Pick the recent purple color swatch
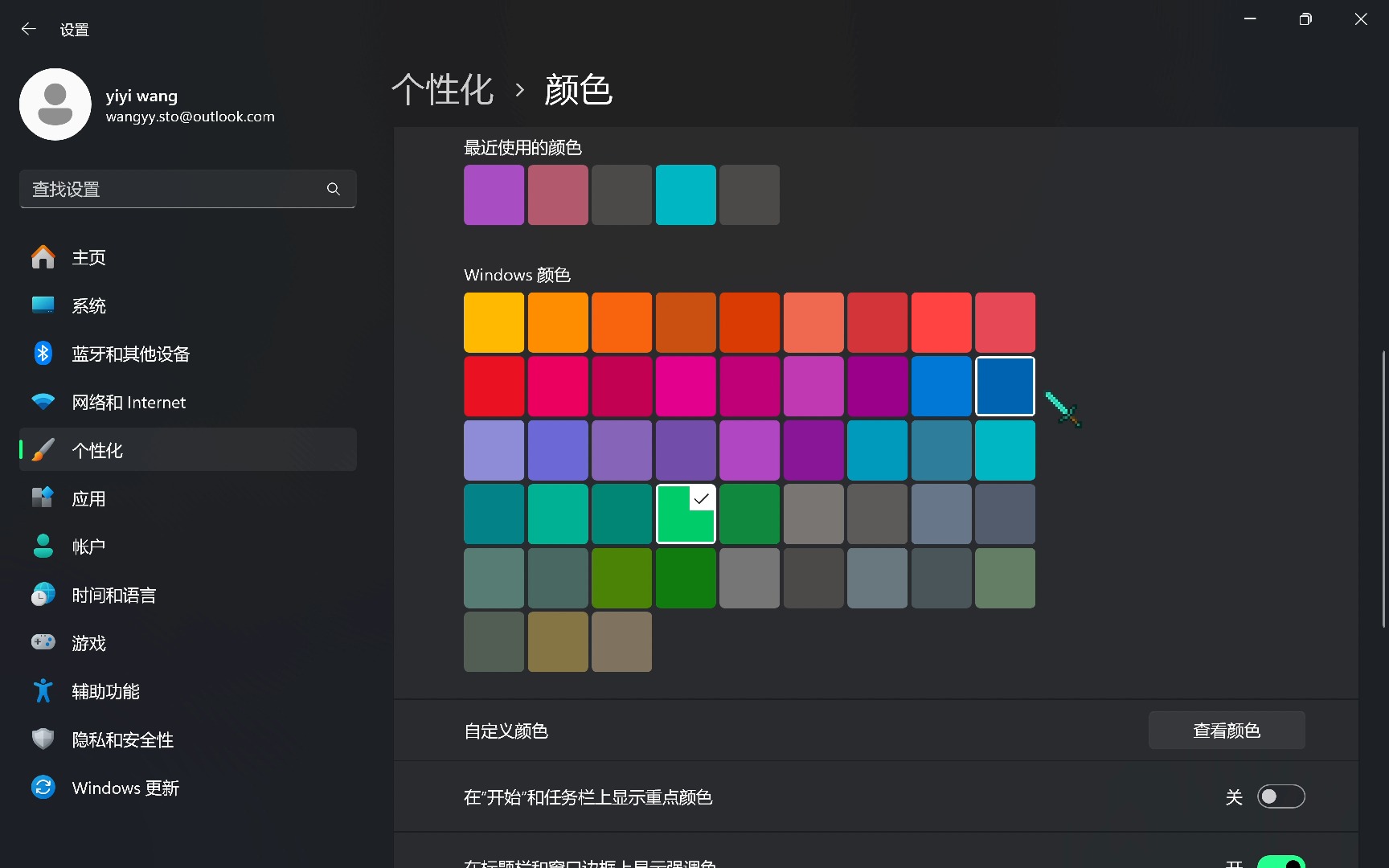The height and width of the screenshot is (868, 1389). click(494, 195)
